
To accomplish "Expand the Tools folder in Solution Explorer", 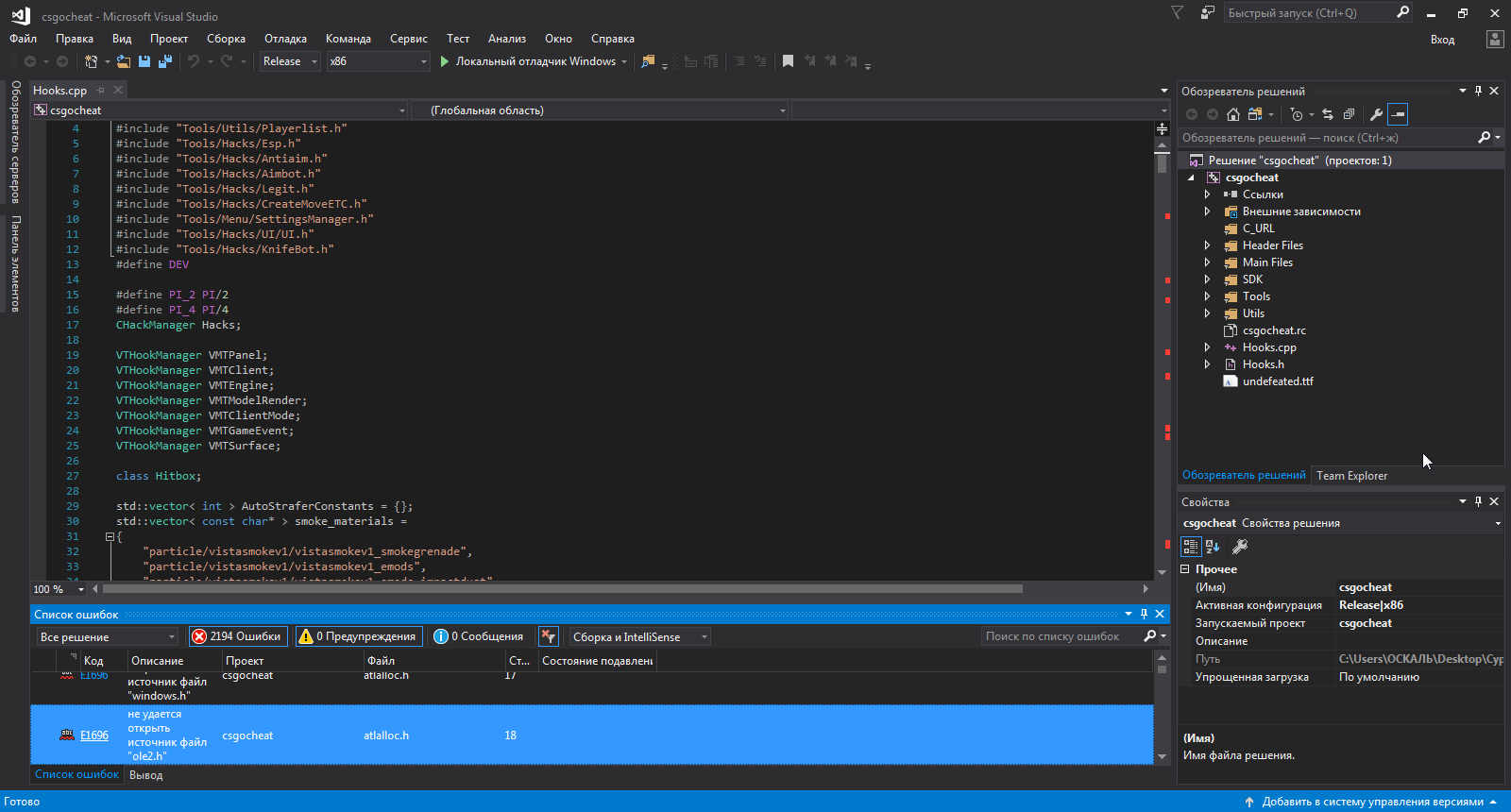I will pos(1207,296).
